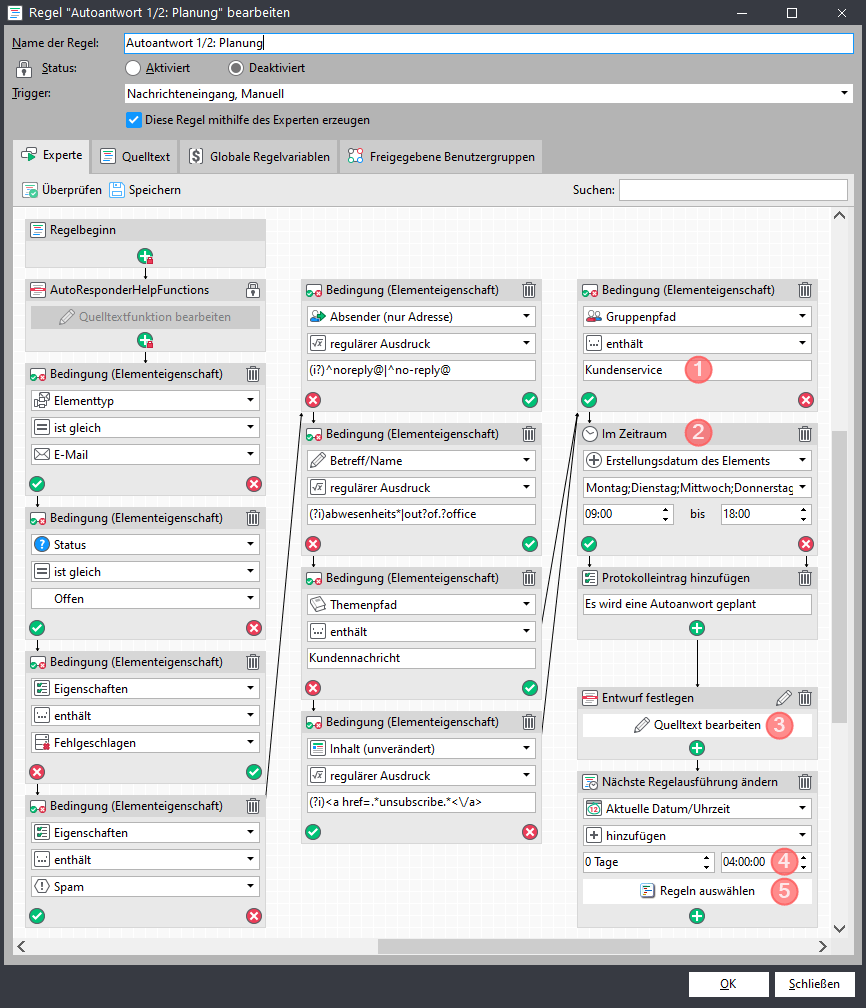
Task: Open the hinzufügen operation dropdown
Action: (x=697, y=835)
